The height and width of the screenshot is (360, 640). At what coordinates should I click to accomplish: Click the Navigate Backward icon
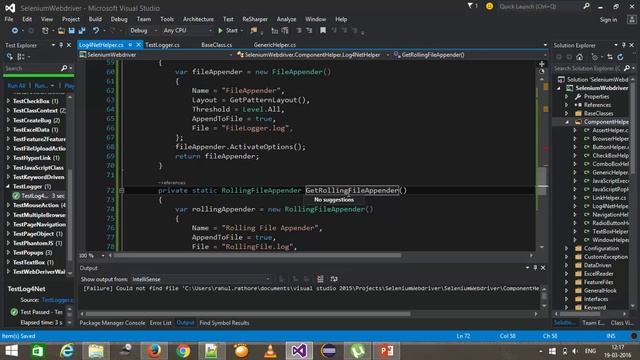pyautogui.click(x=15, y=31)
